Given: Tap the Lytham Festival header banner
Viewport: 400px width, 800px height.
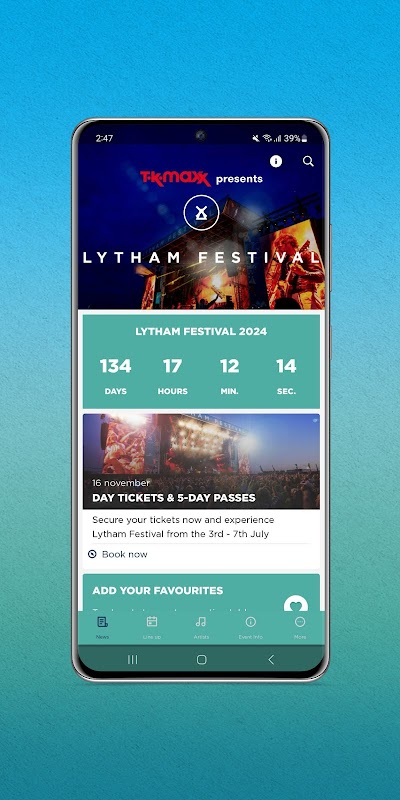Looking at the screenshot, I should [202, 227].
